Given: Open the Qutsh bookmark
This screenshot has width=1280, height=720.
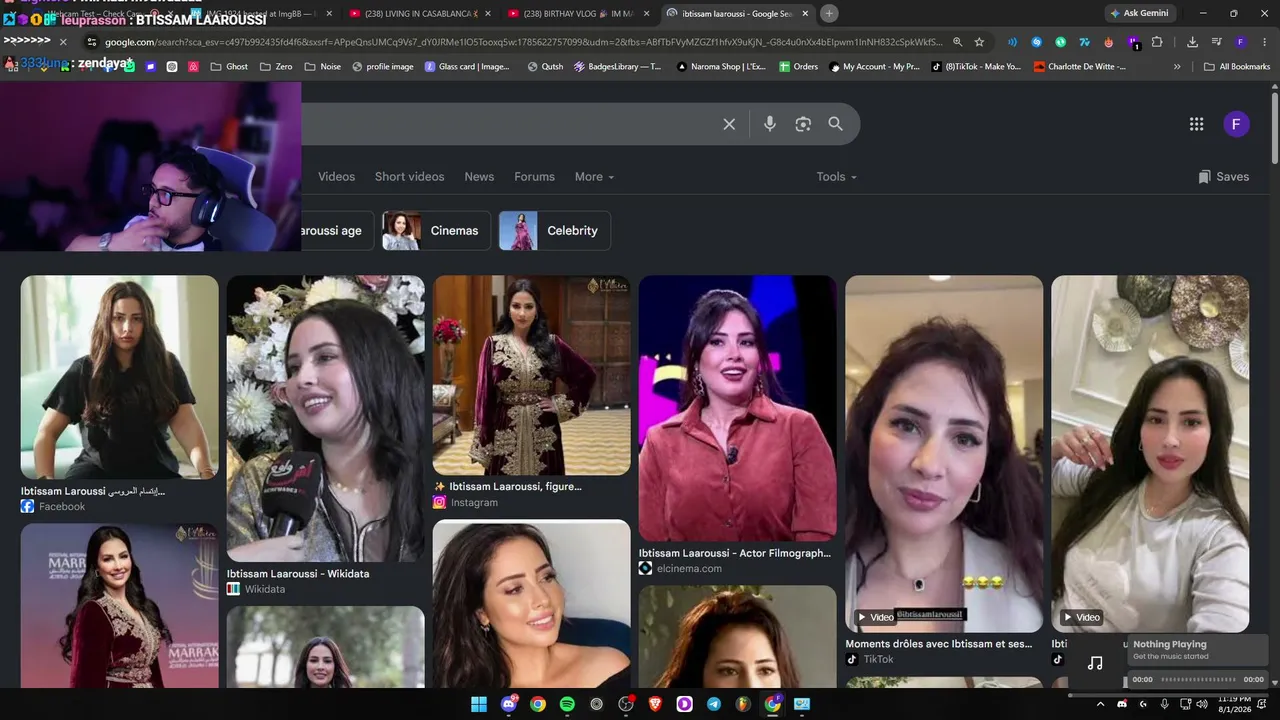Looking at the screenshot, I should [545, 67].
